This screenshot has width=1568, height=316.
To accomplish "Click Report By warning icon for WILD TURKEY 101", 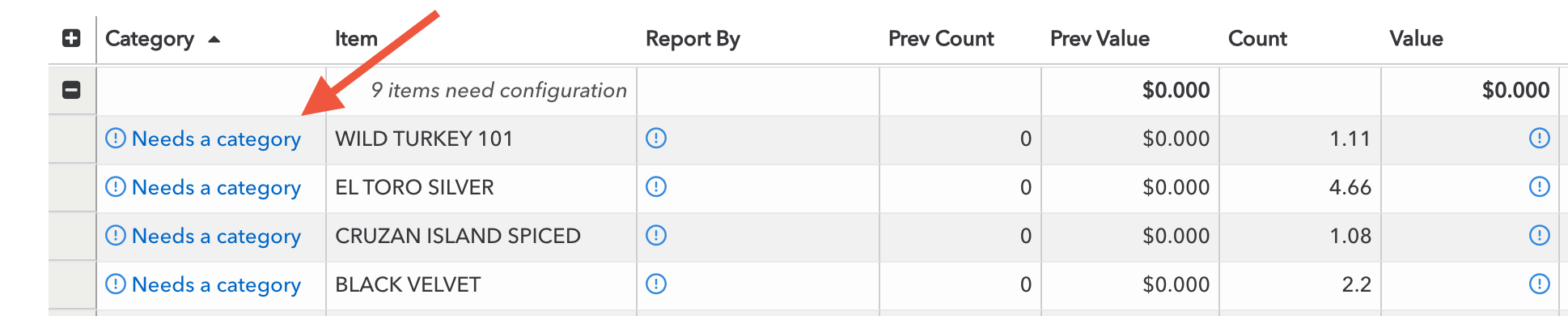I will click(x=656, y=139).
